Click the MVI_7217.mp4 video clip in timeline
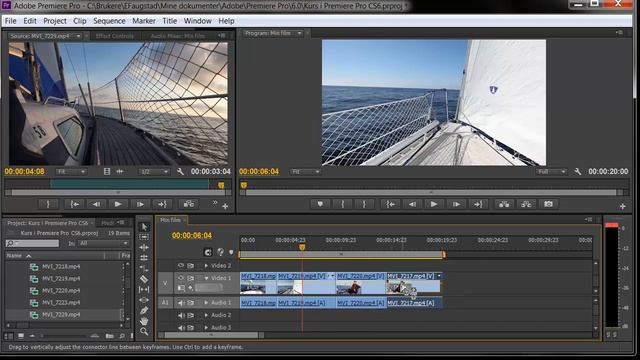This screenshot has height=360, width=640. pyautogui.click(x=413, y=283)
